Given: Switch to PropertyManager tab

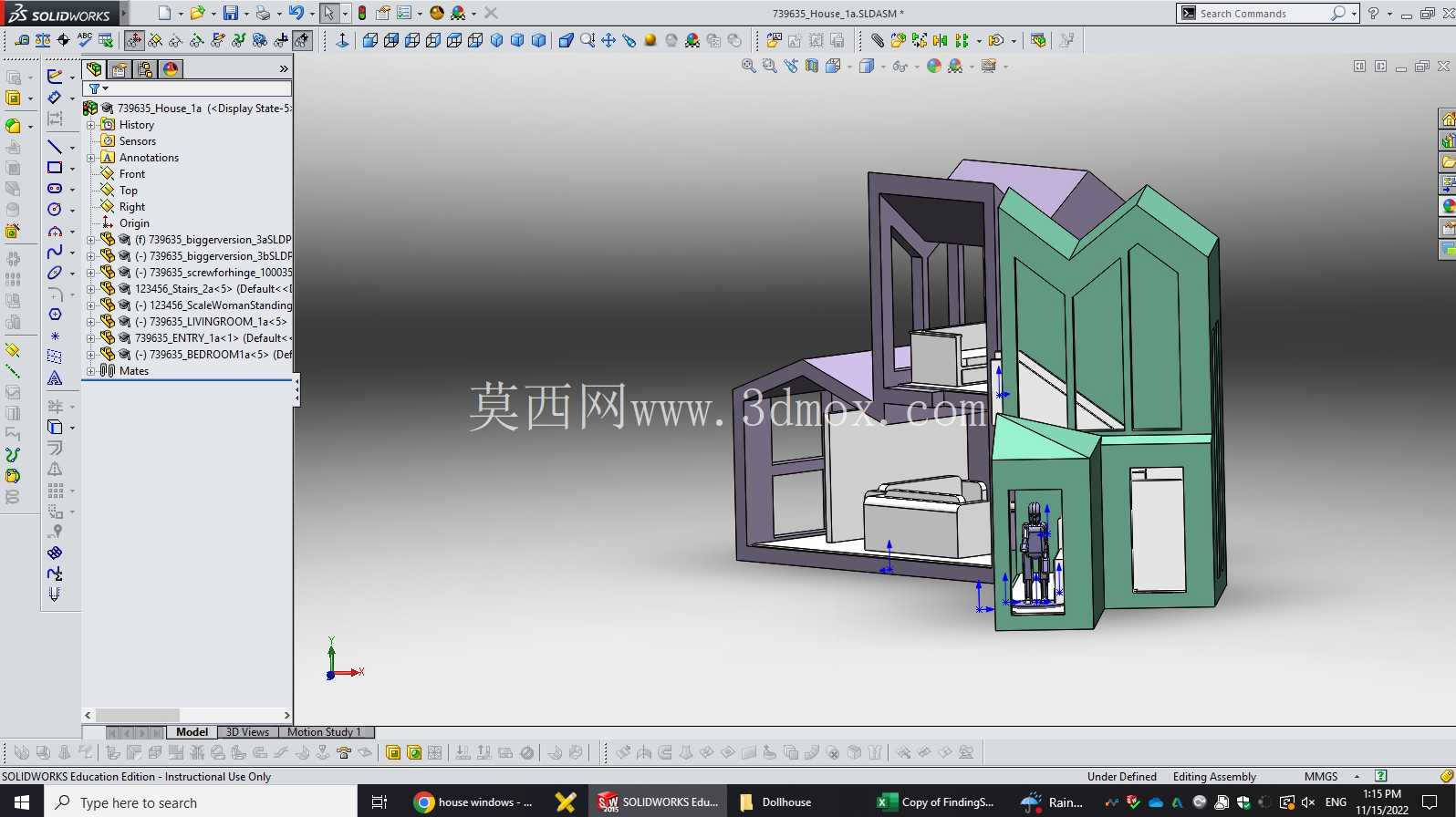Looking at the screenshot, I should (x=120, y=69).
